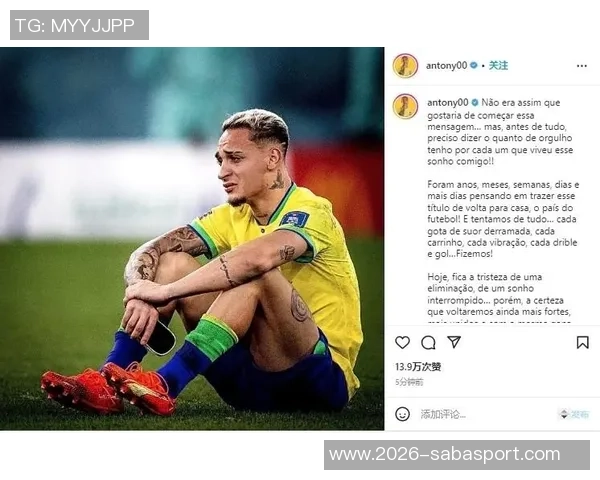
Task: Click the 5分钟前 post timestamp
Action: point(409,382)
